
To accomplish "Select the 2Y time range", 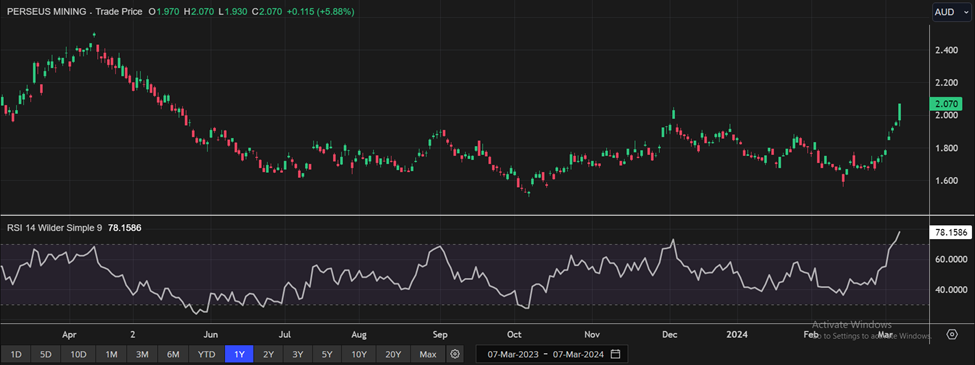I will 269,354.
